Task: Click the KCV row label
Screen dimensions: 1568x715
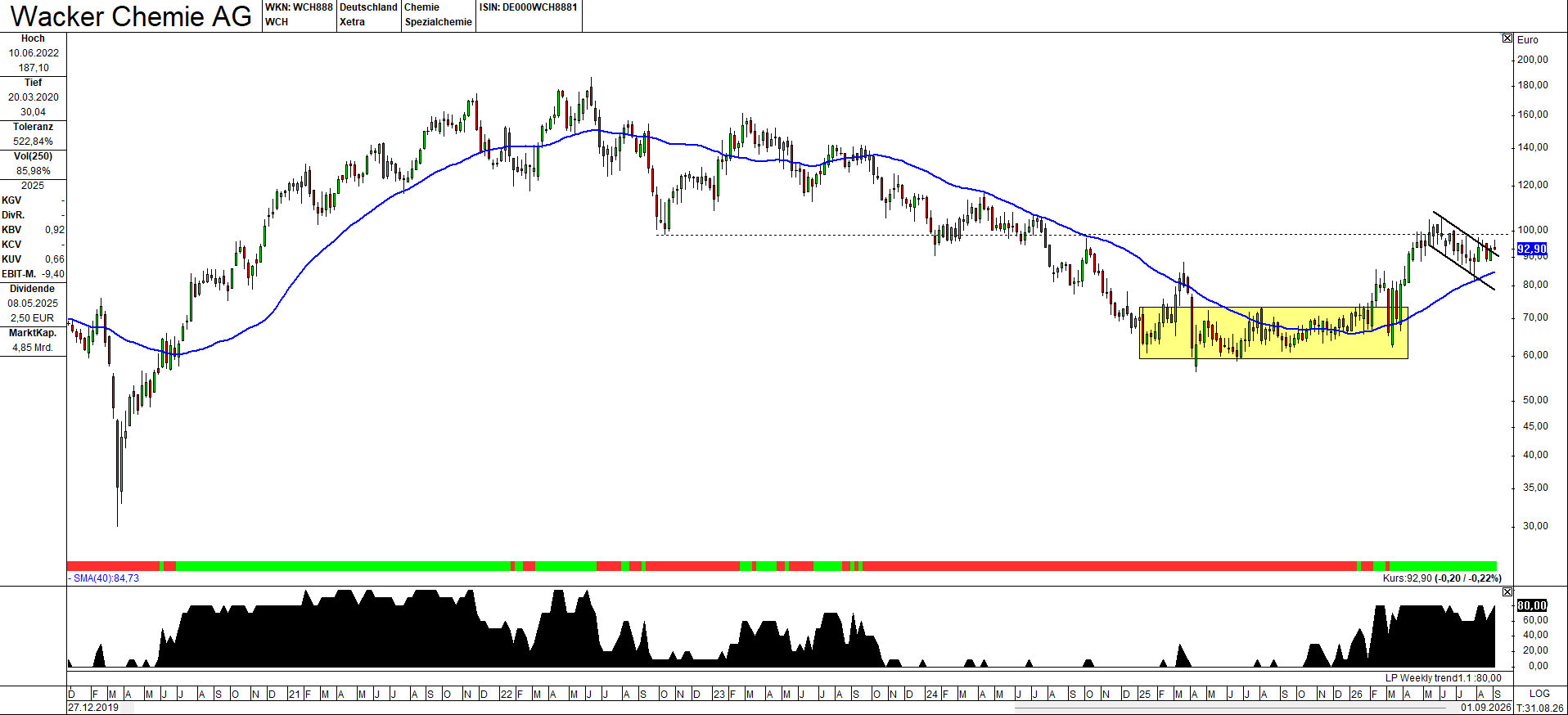Action: tap(11, 245)
